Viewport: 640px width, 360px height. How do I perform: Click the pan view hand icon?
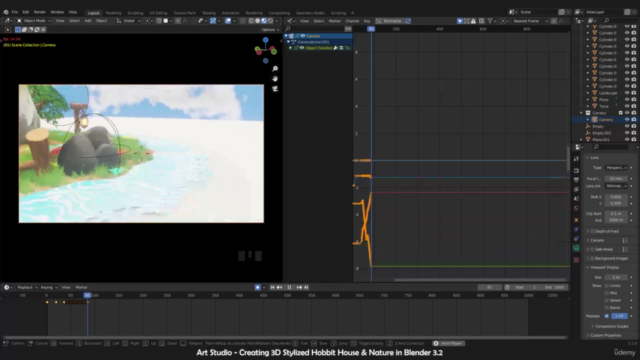275,78
